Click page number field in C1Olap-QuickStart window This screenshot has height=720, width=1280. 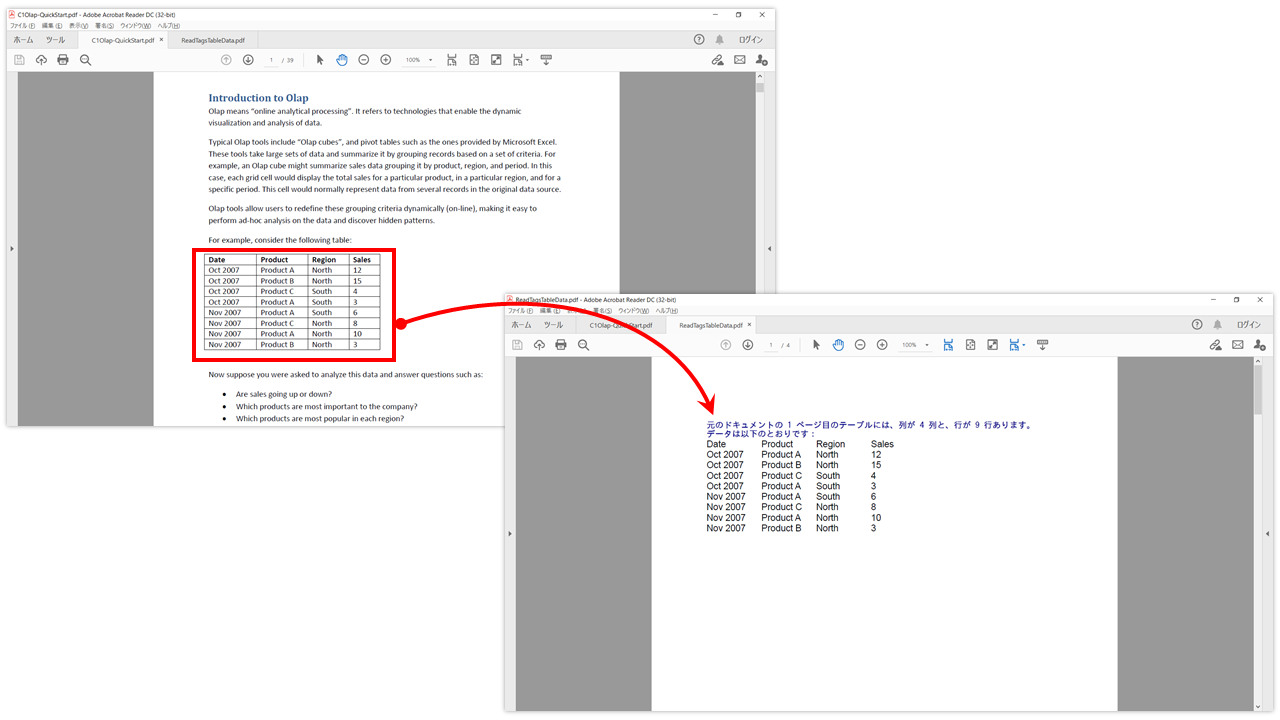pos(271,60)
